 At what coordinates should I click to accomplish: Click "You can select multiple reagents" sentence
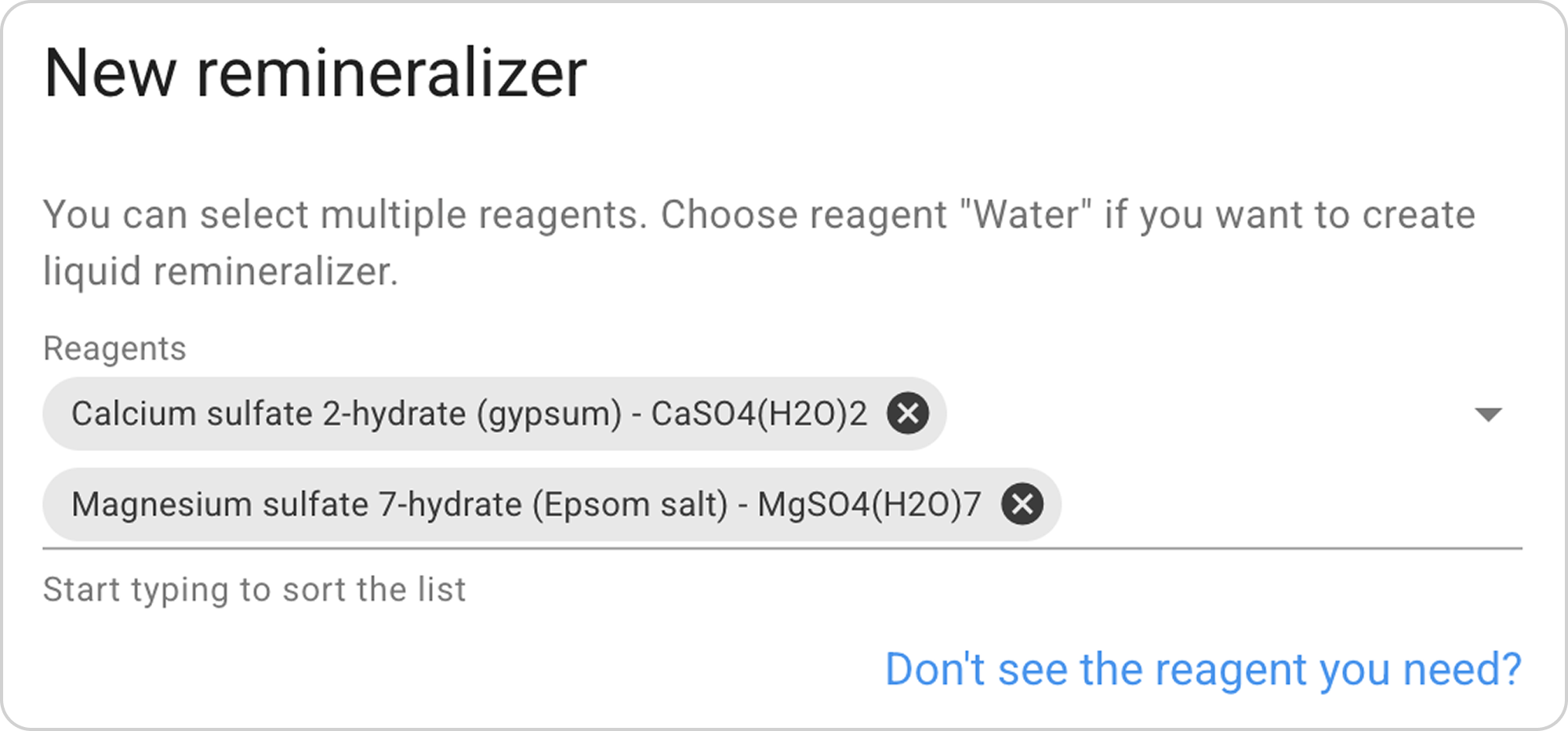345,214
